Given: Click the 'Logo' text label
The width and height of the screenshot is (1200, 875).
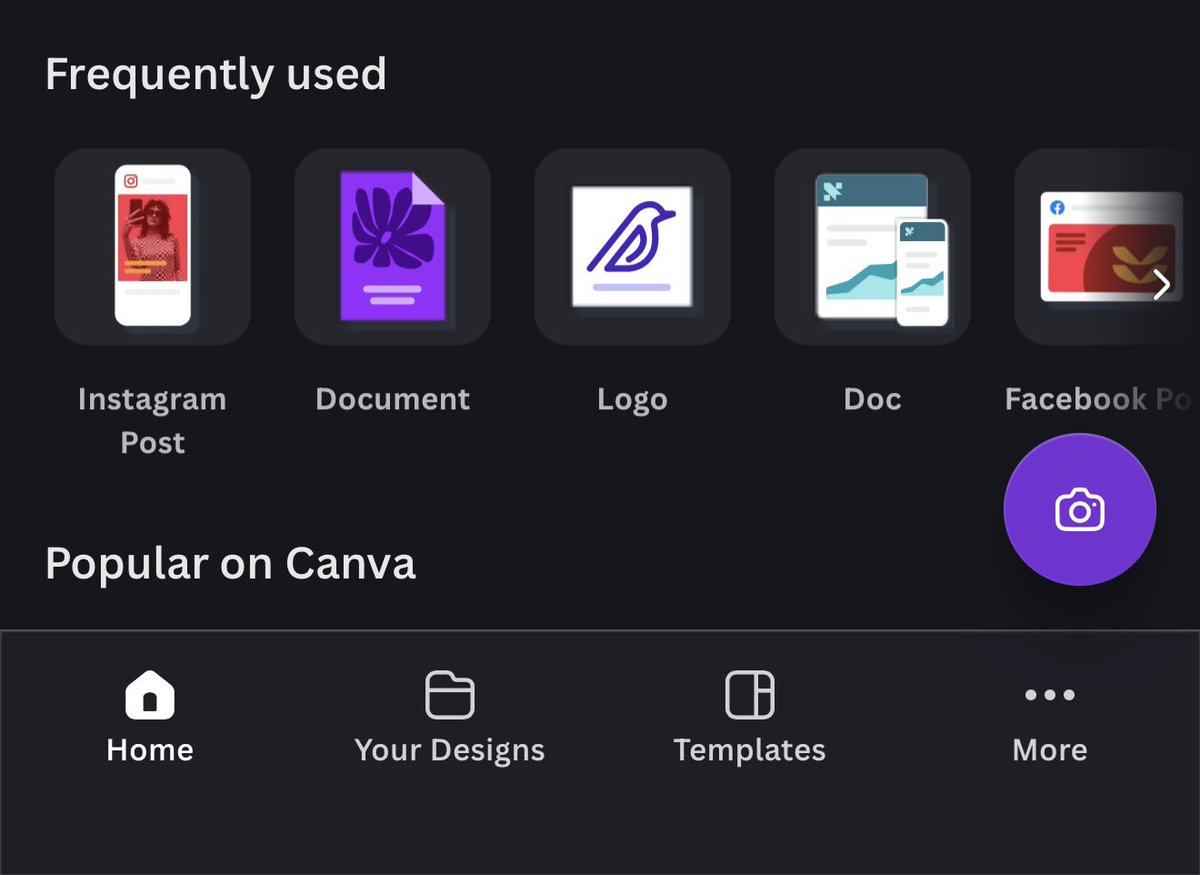Looking at the screenshot, I should [632, 400].
